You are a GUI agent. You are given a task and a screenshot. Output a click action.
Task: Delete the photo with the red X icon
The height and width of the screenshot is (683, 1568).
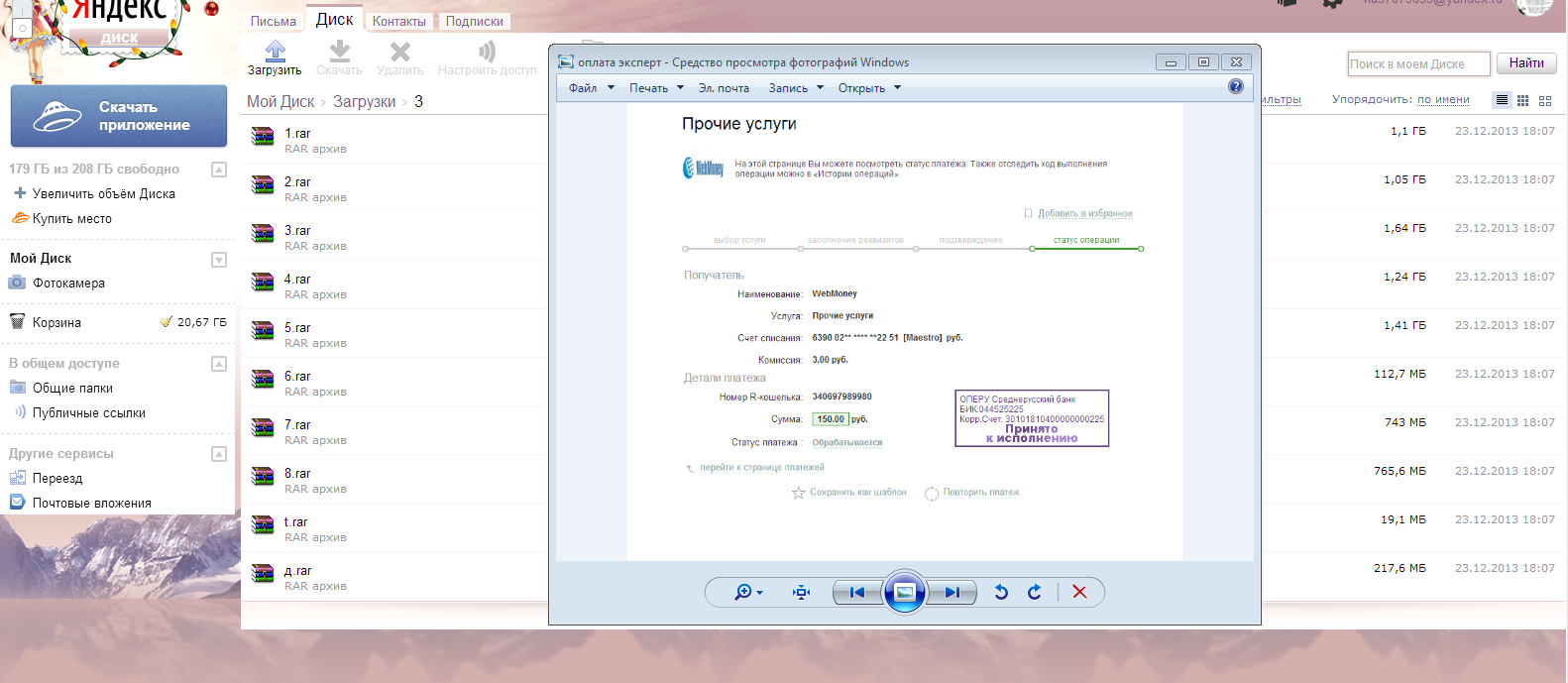coord(1080,592)
